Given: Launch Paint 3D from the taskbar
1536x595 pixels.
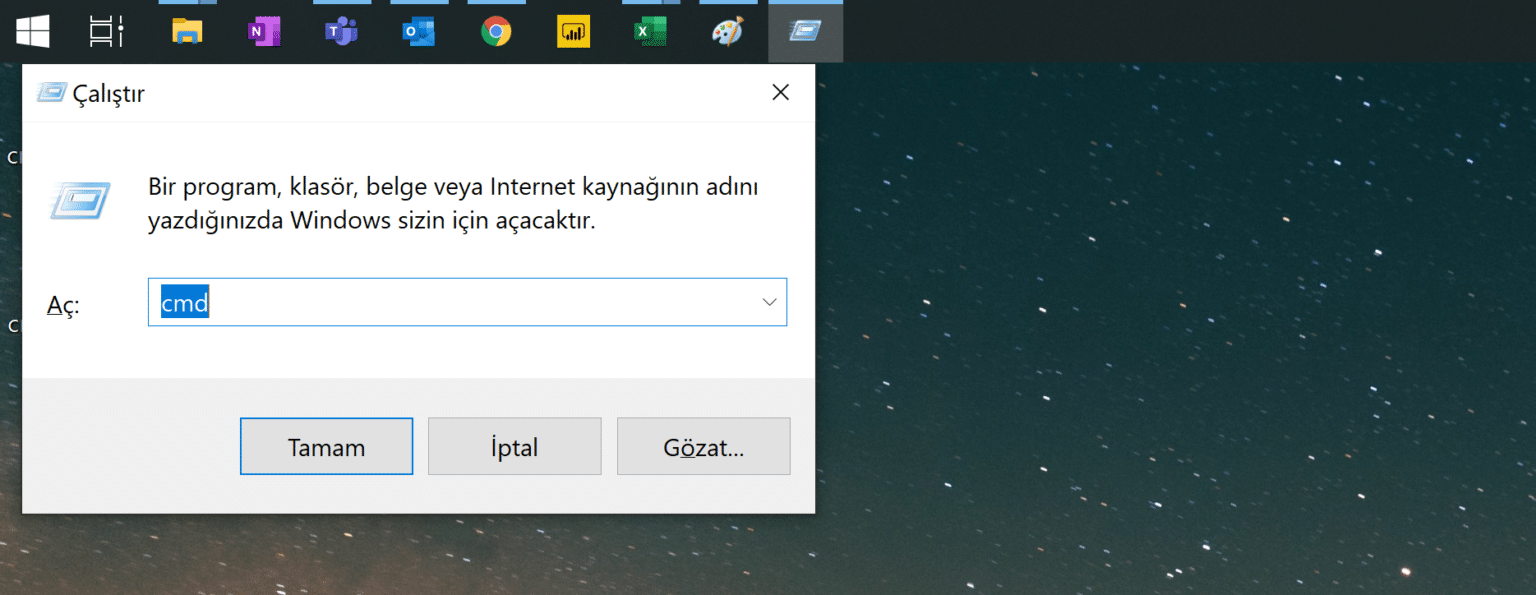Looking at the screenshot, I should pos(727,31).
